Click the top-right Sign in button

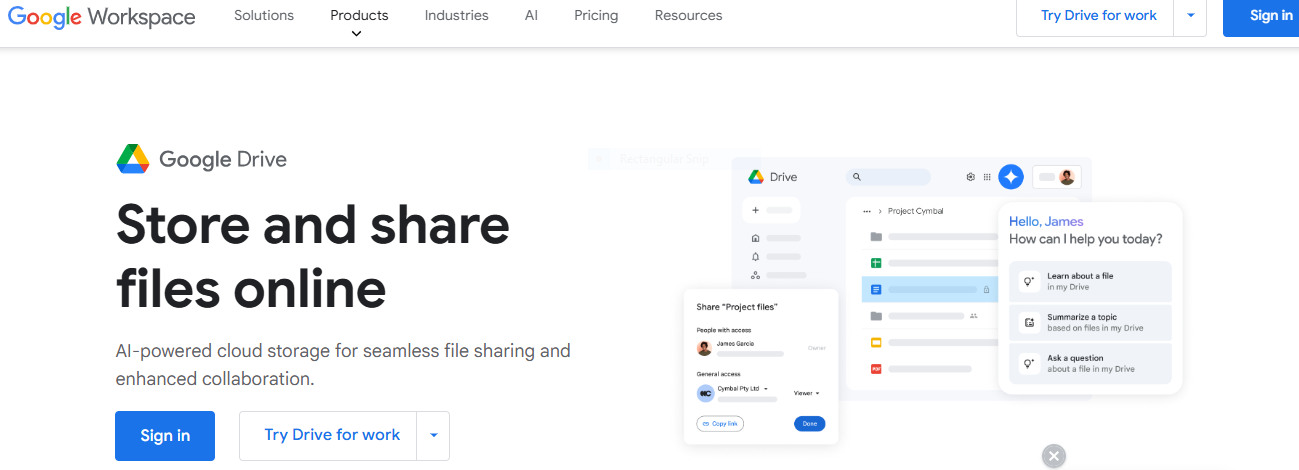[x=1261, y=16]
